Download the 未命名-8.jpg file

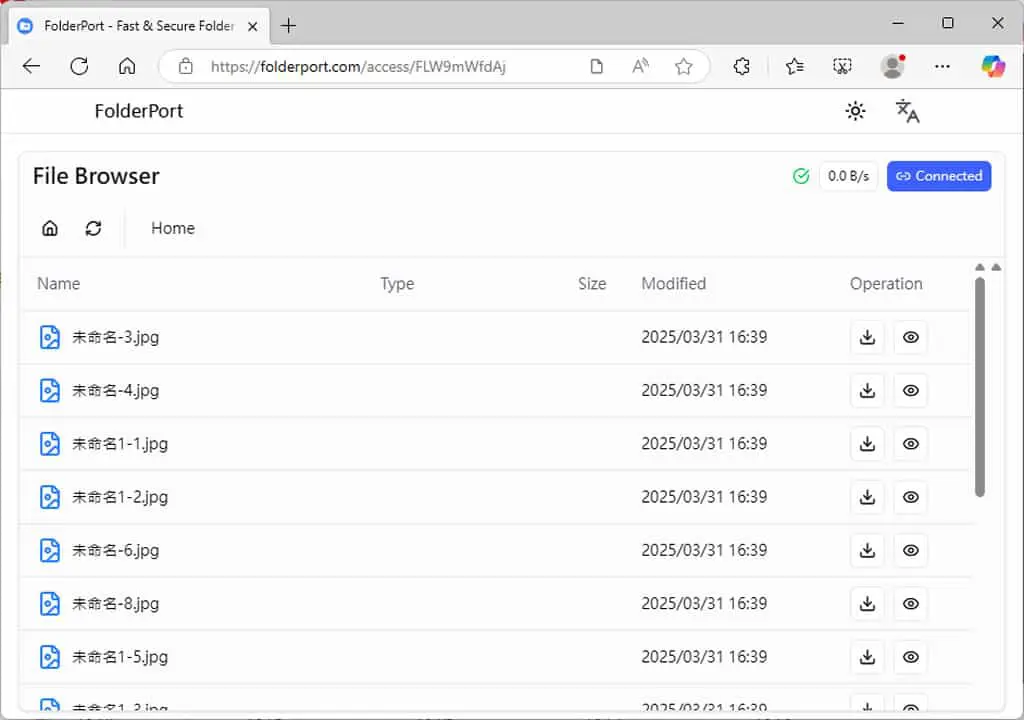tap(867, 604)
